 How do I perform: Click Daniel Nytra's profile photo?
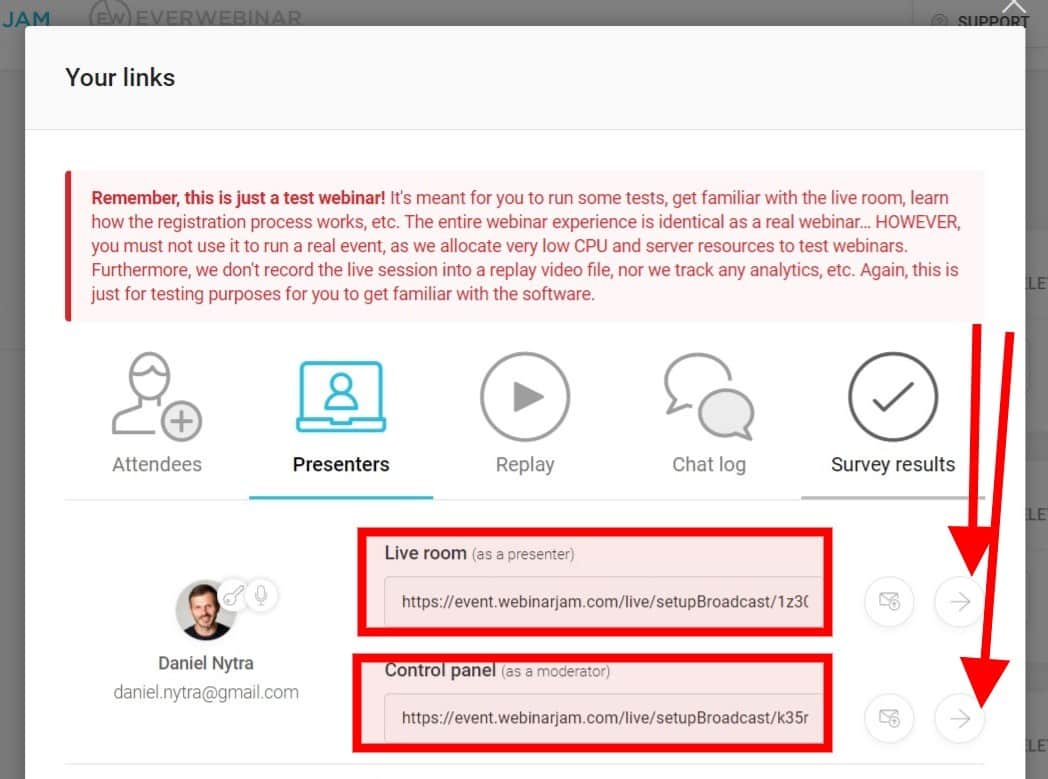pyautogui.click(x=205, y=611)
